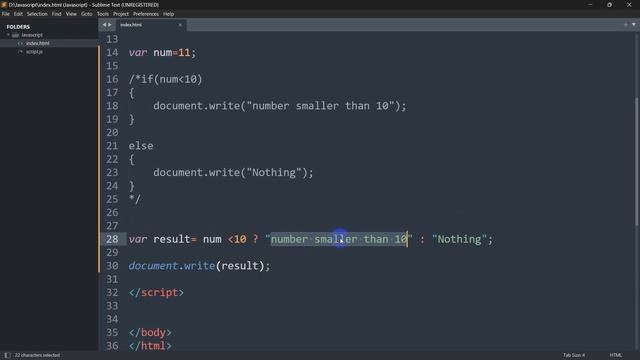This screenshot has width=640, height=360.
Task: Click 'result=' variable on line 28
Action: [175, 239]
